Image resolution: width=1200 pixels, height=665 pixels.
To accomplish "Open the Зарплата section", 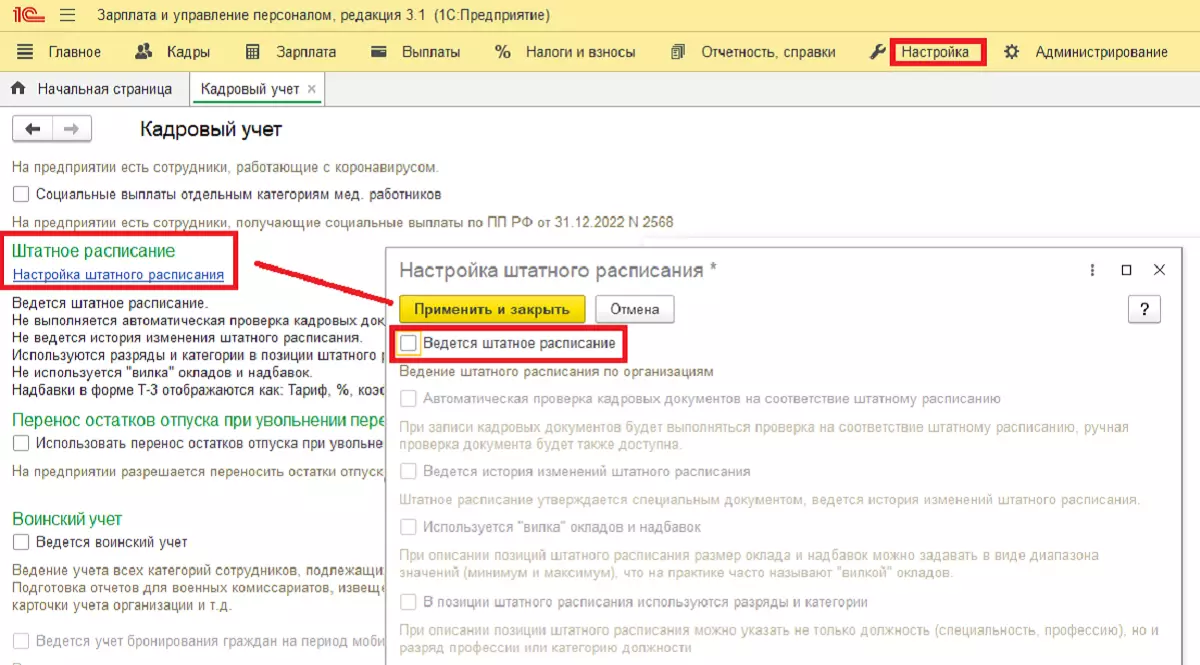I will pos(291,52).
